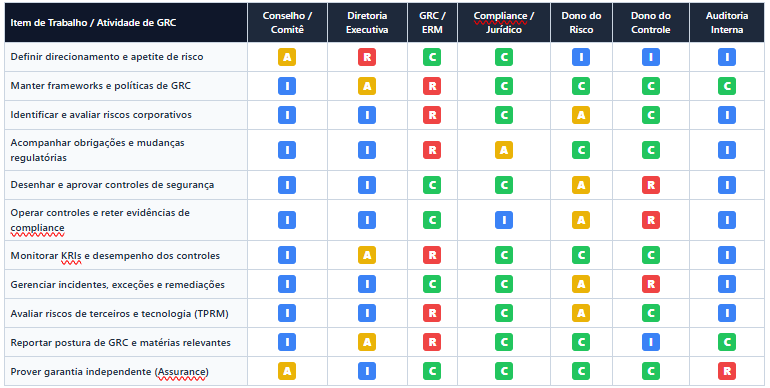This screenshot has width=770, height=388.
Task: Click the R badge for Prover garantia independente under Auditoria Interna
Action: point(727,371)
